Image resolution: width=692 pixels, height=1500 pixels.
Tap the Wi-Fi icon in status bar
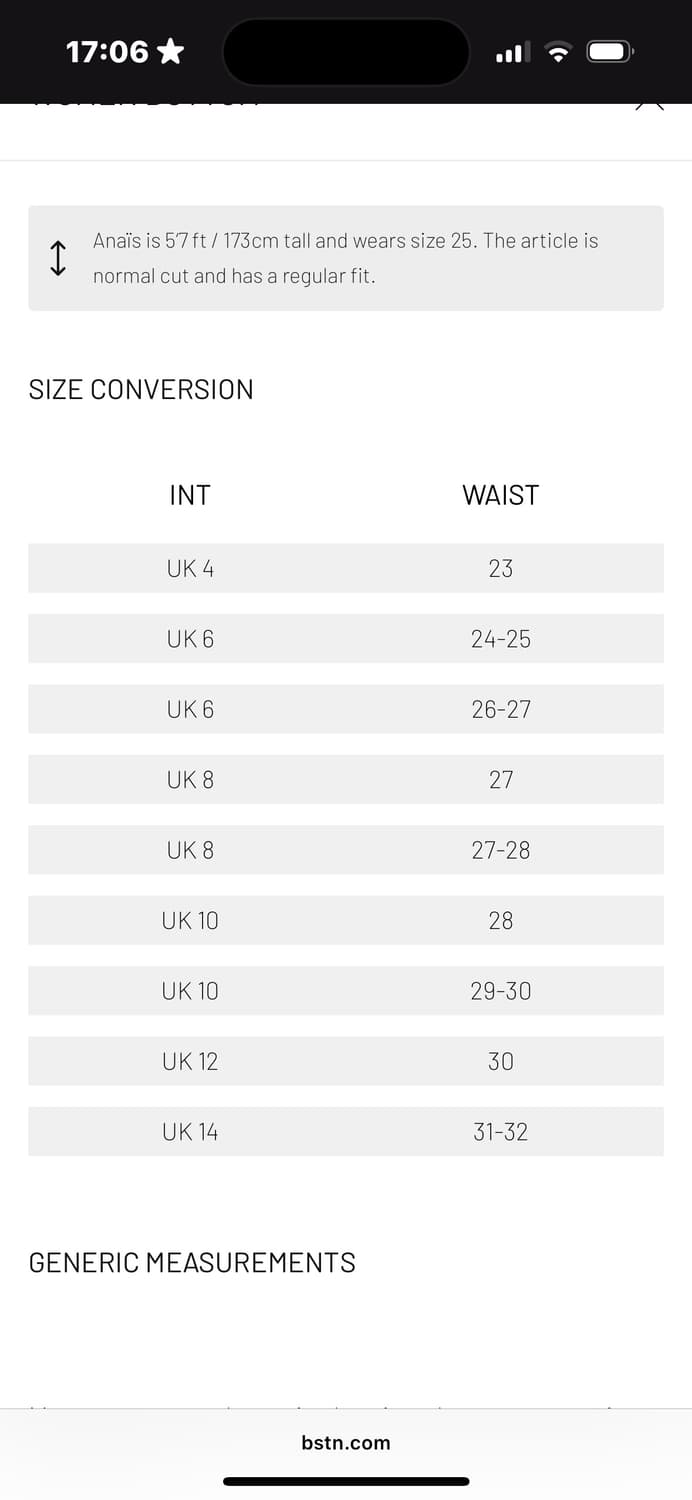559,52
